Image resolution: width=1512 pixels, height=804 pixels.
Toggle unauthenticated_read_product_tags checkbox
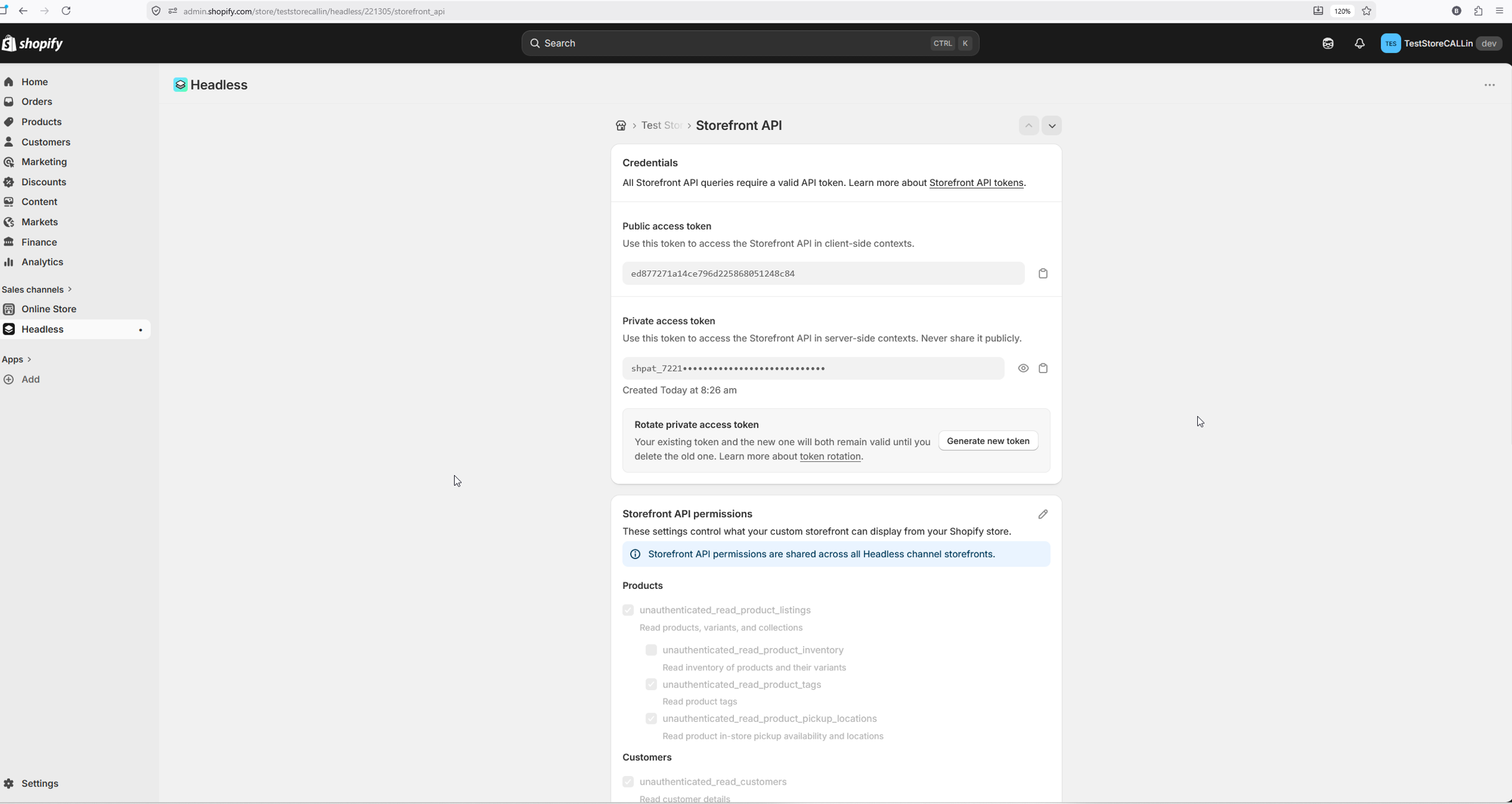651,684
